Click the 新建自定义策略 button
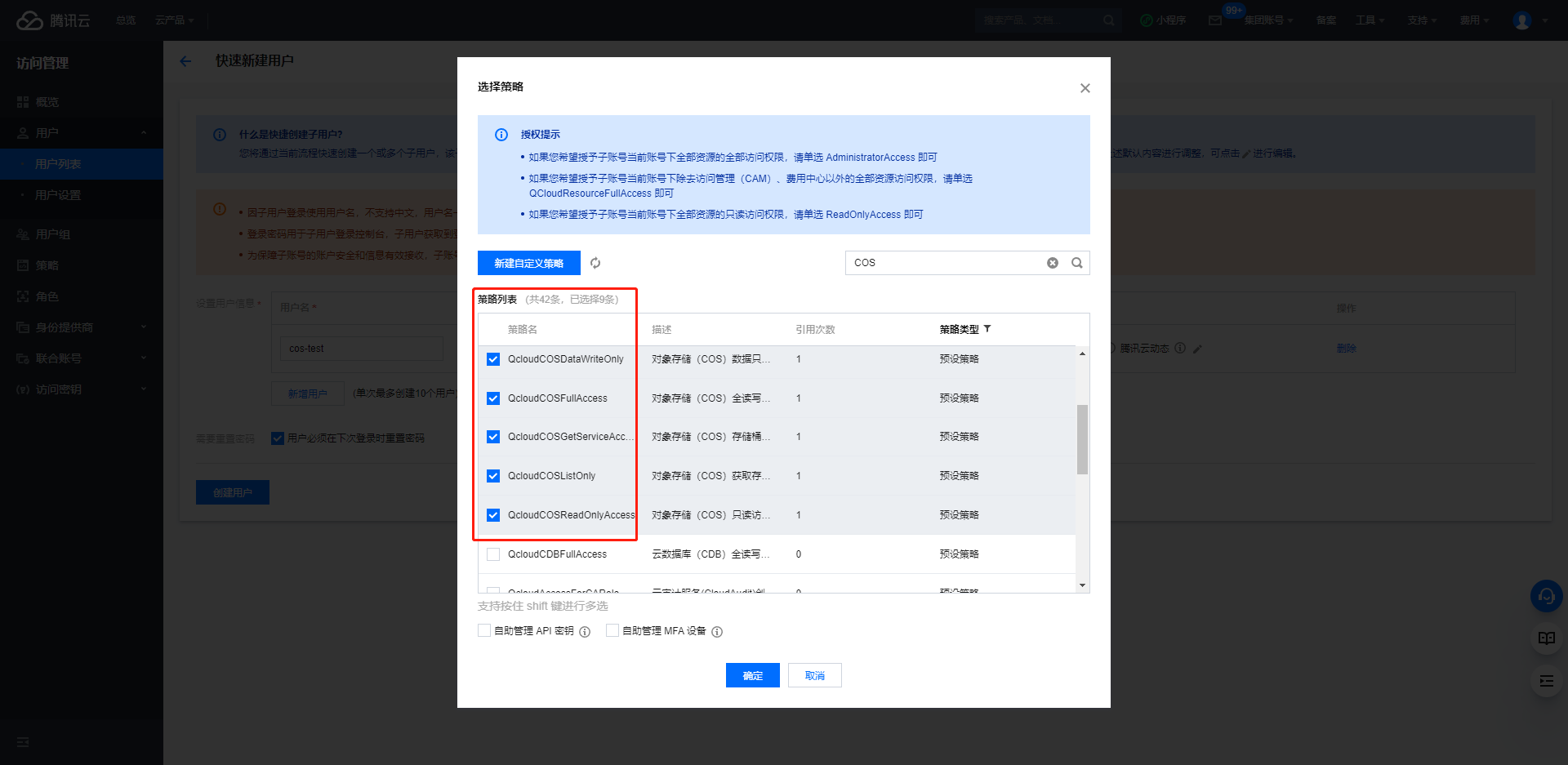 click(x=529, y=263)
